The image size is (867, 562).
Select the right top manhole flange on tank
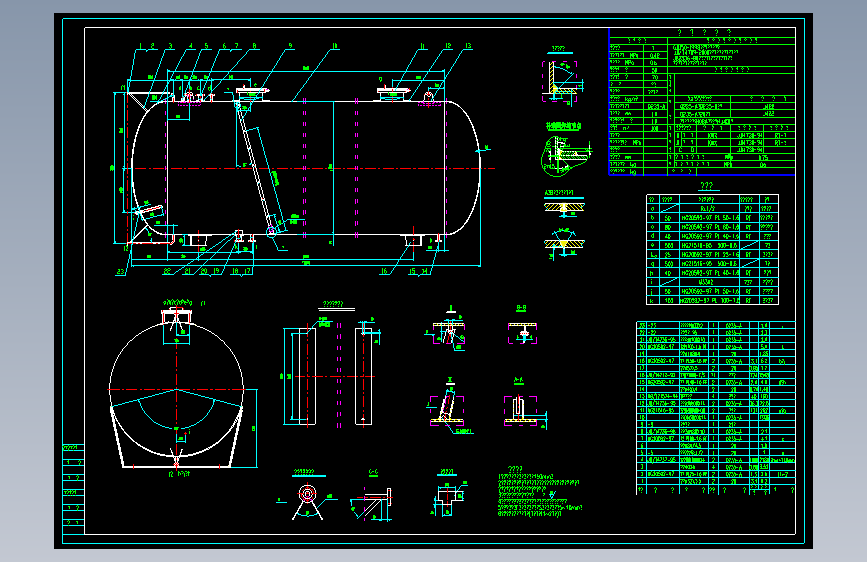[393, 91]
